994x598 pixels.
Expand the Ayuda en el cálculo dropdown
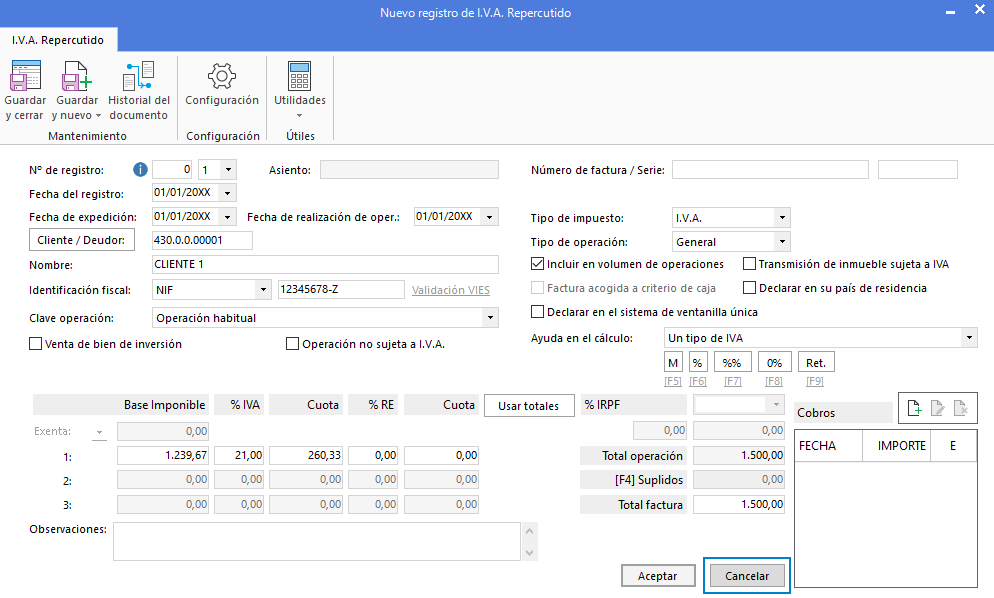(x=969, y=338)
